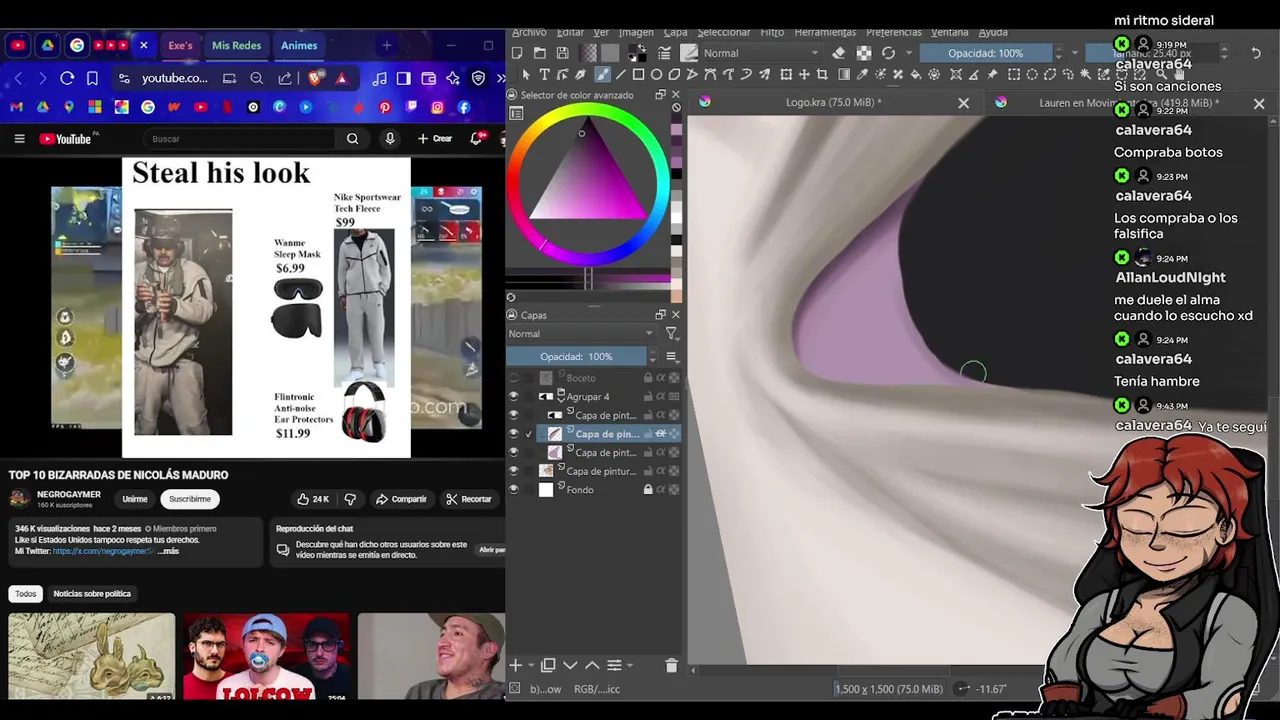
Task: Toggle Eraser mode in Krita toolbar
Action: (x=839, y=53)
